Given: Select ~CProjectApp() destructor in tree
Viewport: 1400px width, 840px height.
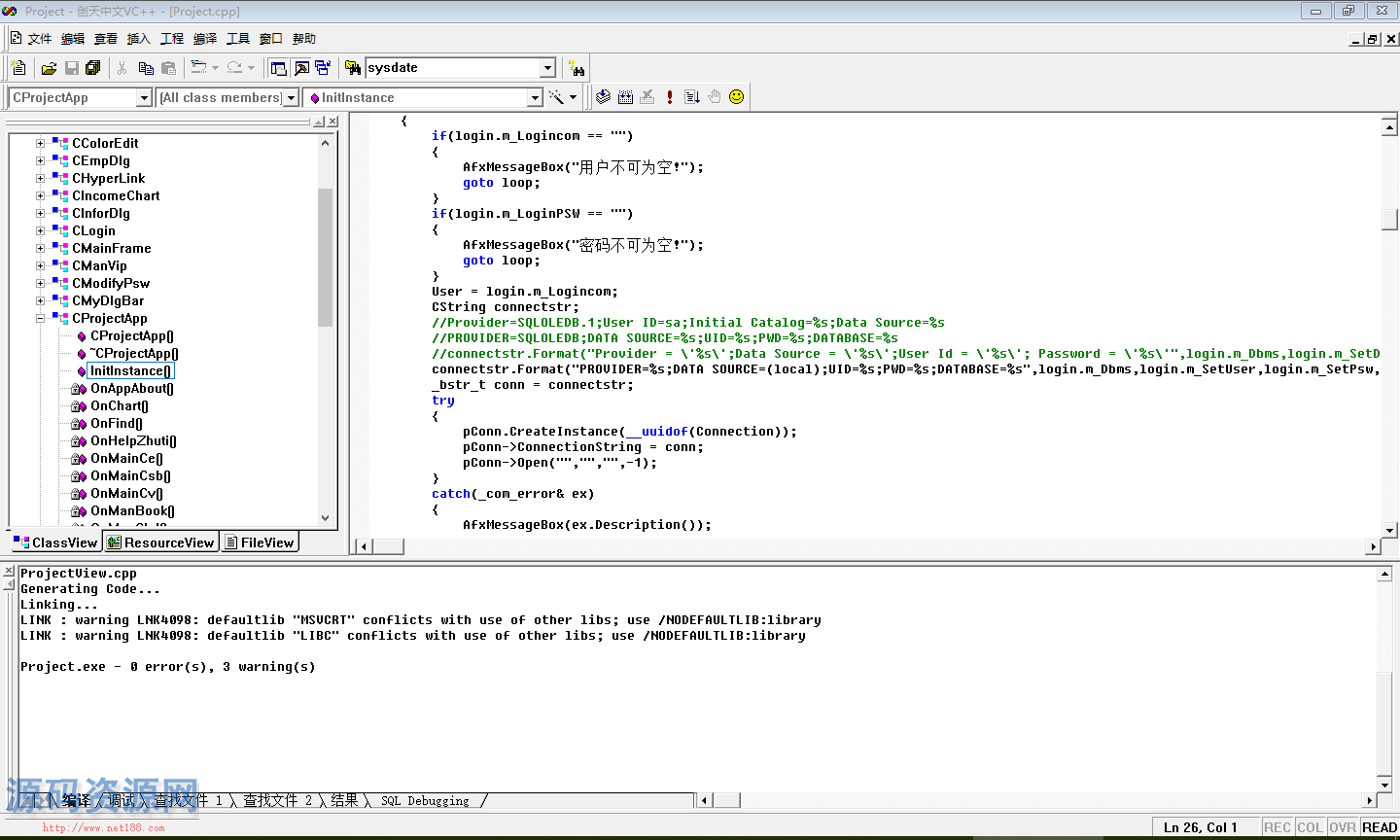Looking at the screenshot, I should click(134, 353).
